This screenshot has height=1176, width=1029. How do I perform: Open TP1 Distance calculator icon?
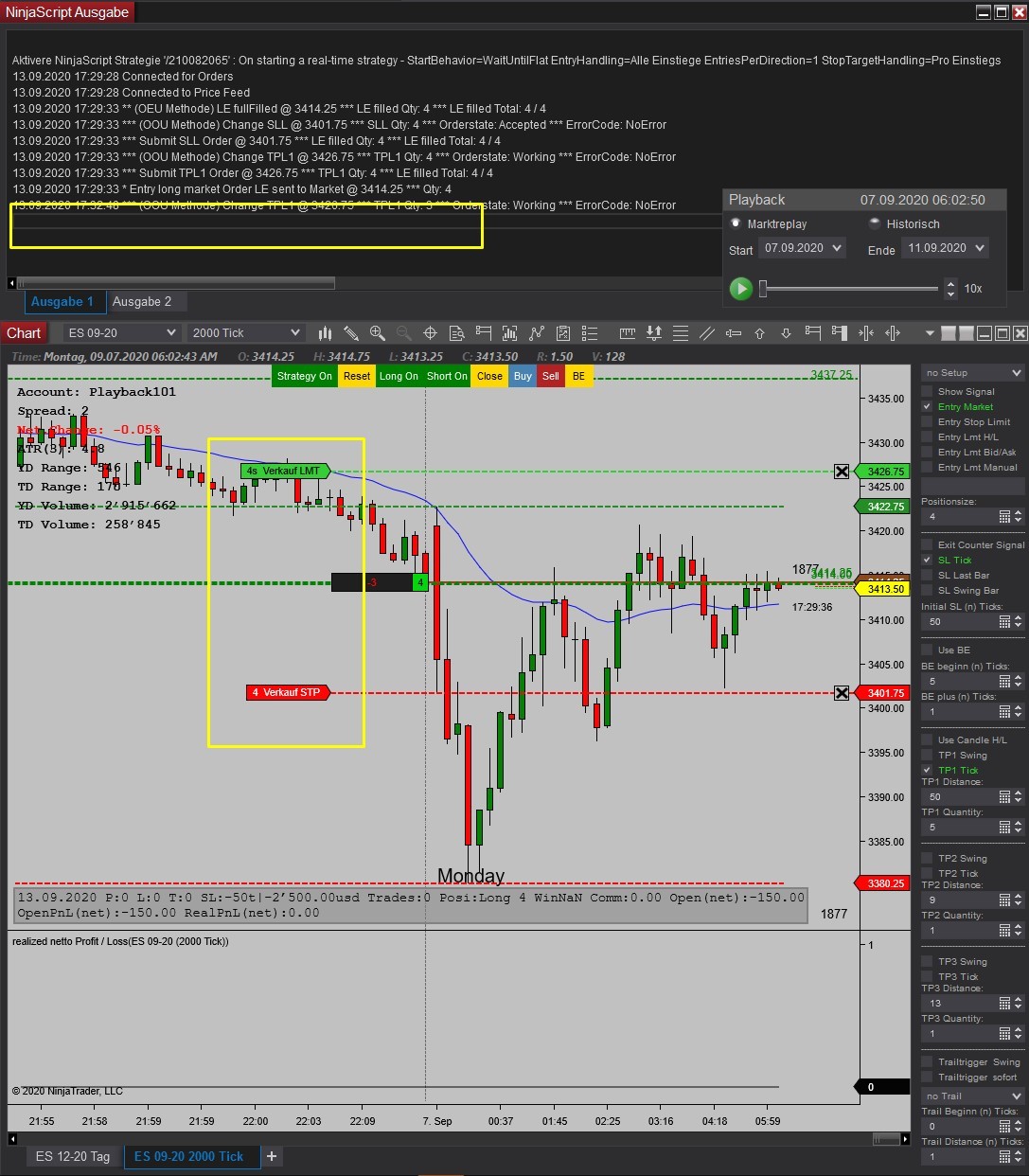click(1005, 796)
